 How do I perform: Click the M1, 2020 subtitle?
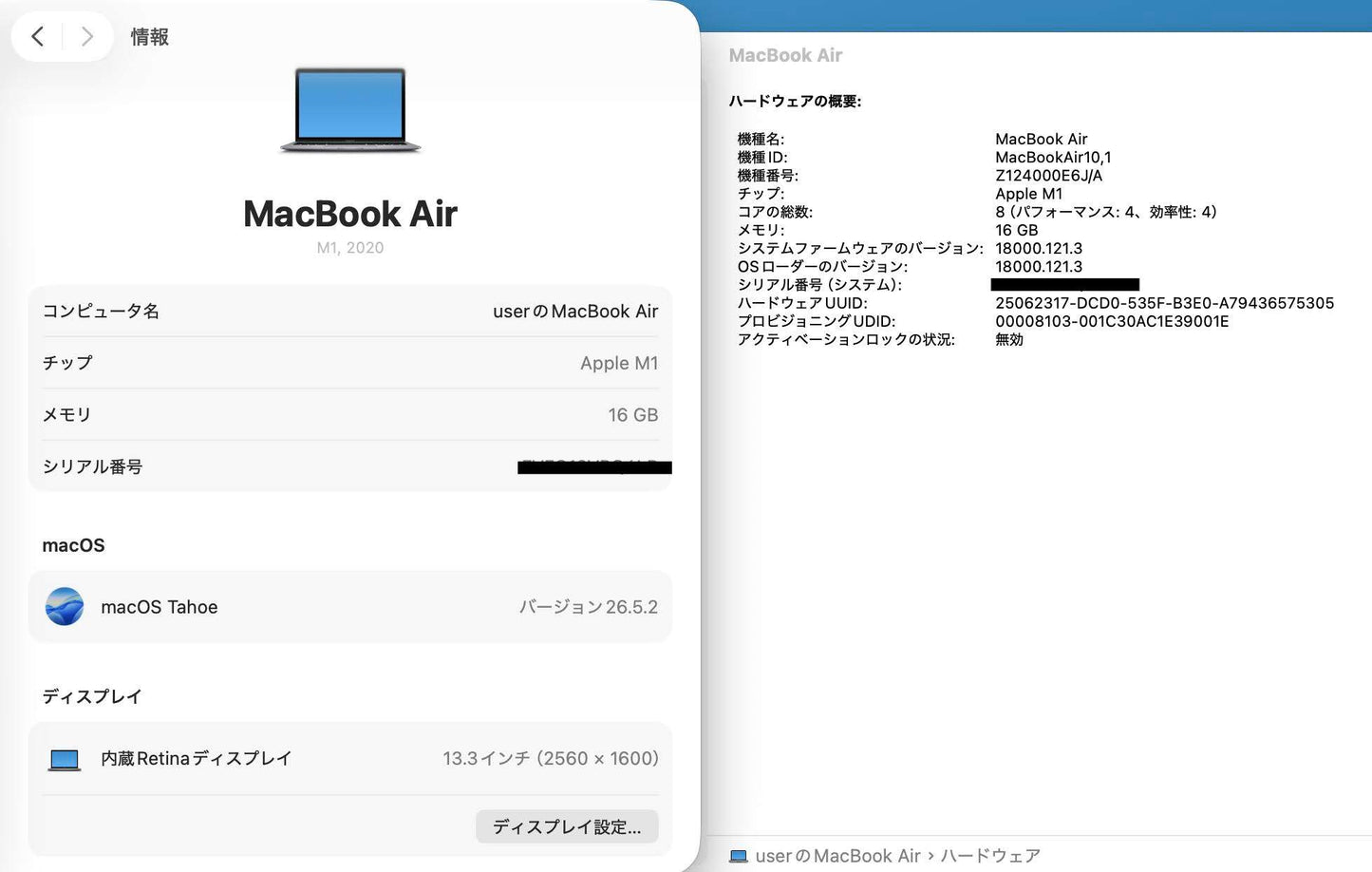350,248
